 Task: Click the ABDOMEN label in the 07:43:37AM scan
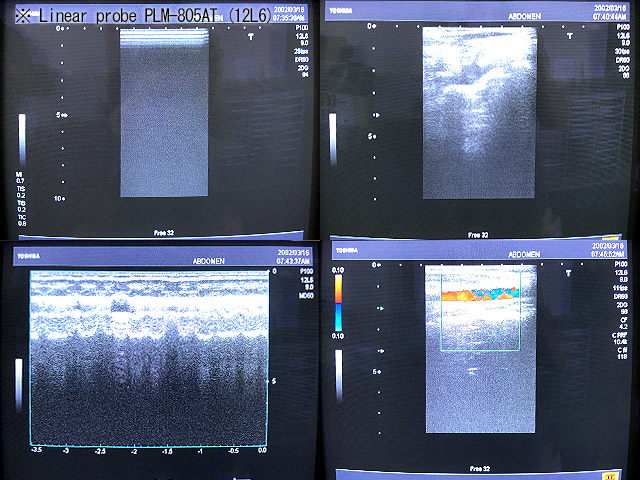click(209, 261)
